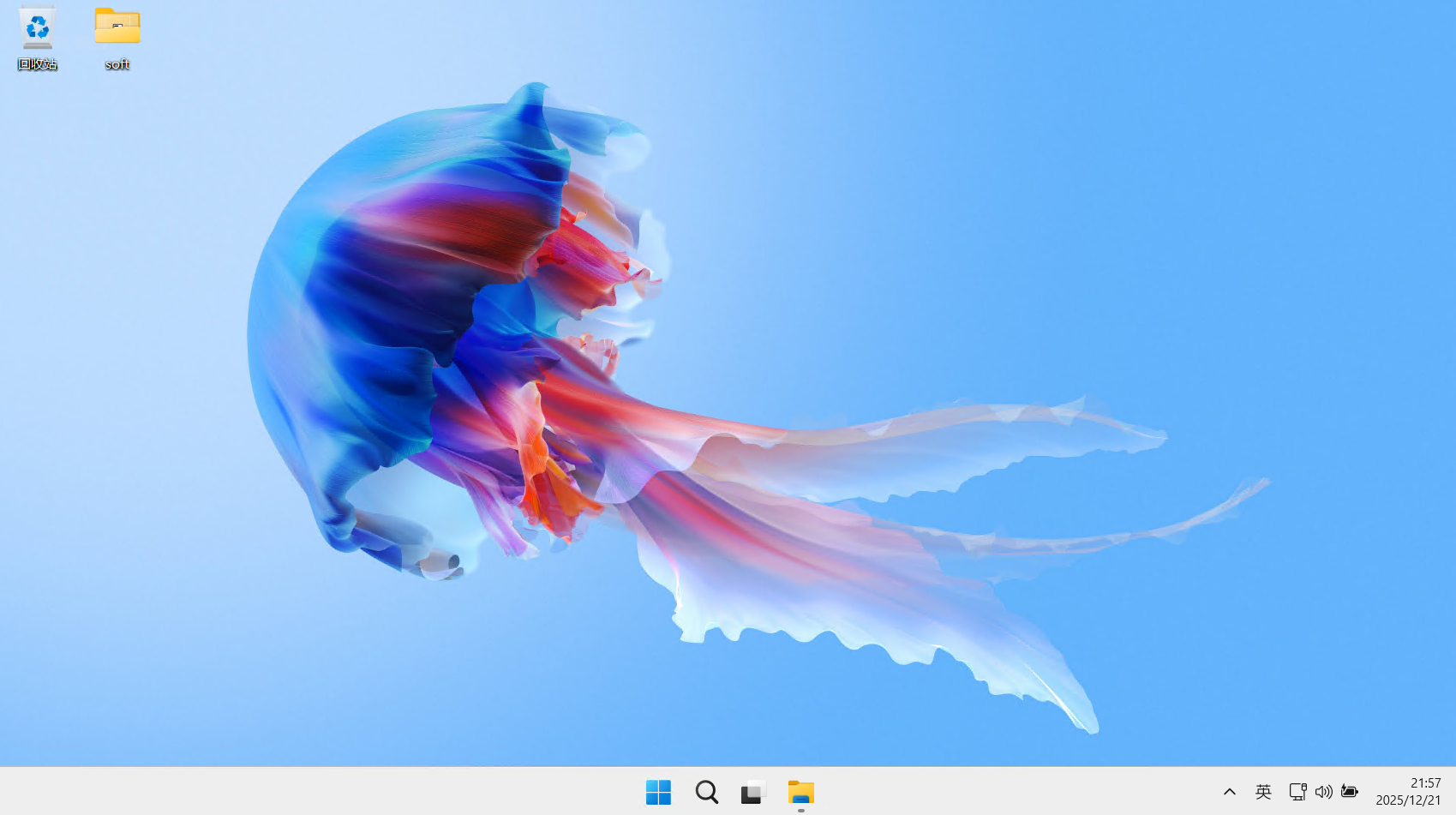Click the 回收站 label text
Image resolution: width=1456 pixels, height=815 pixels.
pyautogui.click(x=37, y=64)
